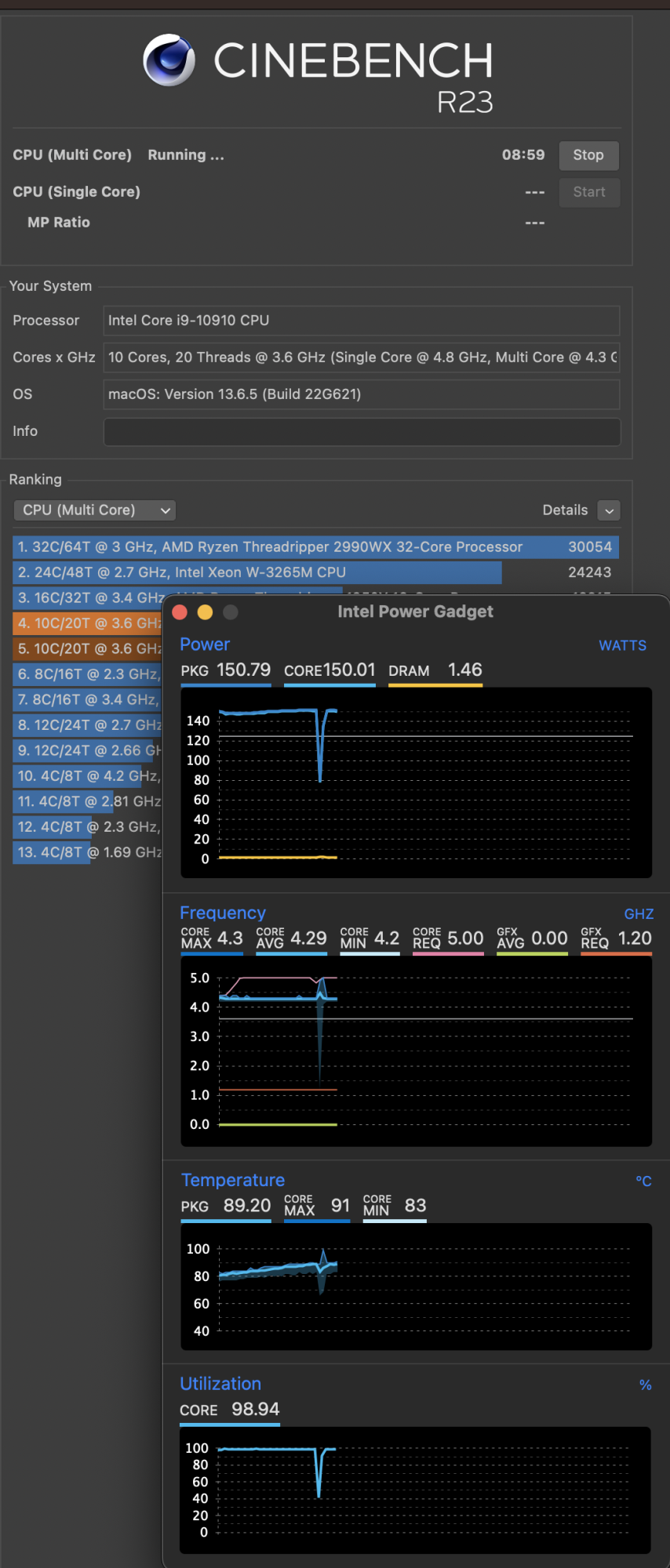670x1568 pixels.
Task: Click the CORE MAX frequency 4.3
Action: pyautogui.click(x=230, y=938)
